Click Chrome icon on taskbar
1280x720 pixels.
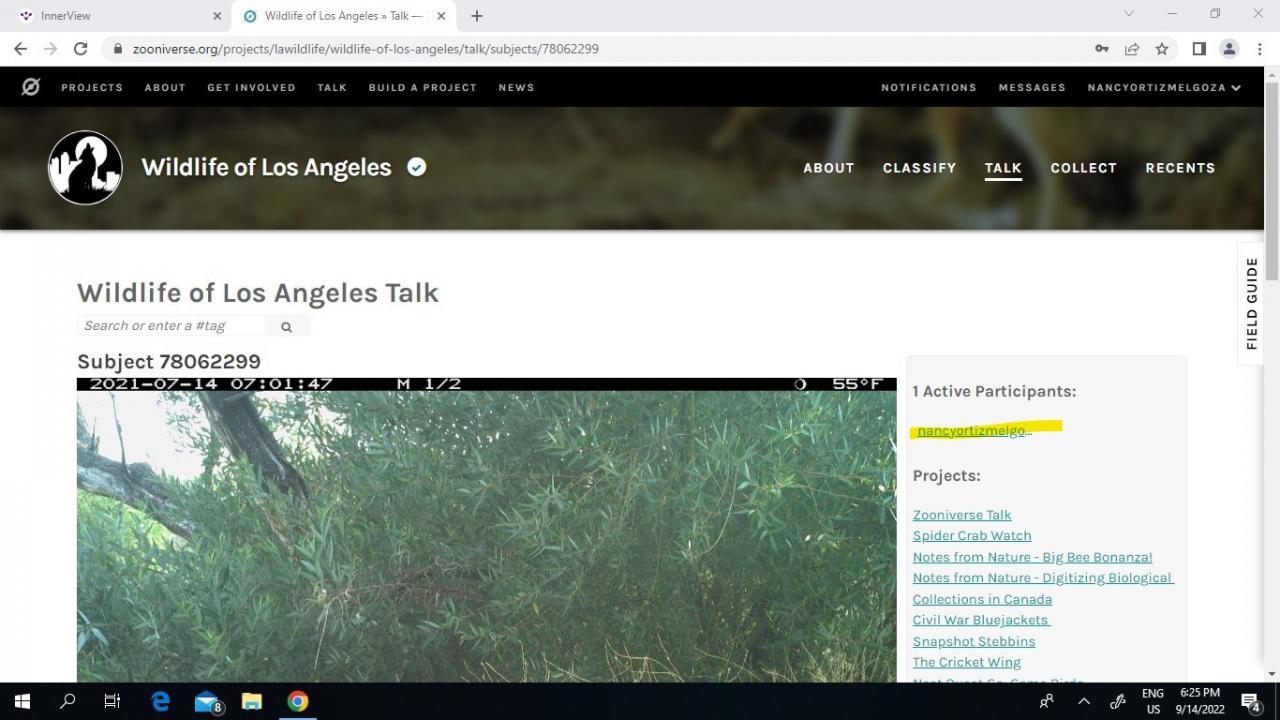click(x=298, y=701)
